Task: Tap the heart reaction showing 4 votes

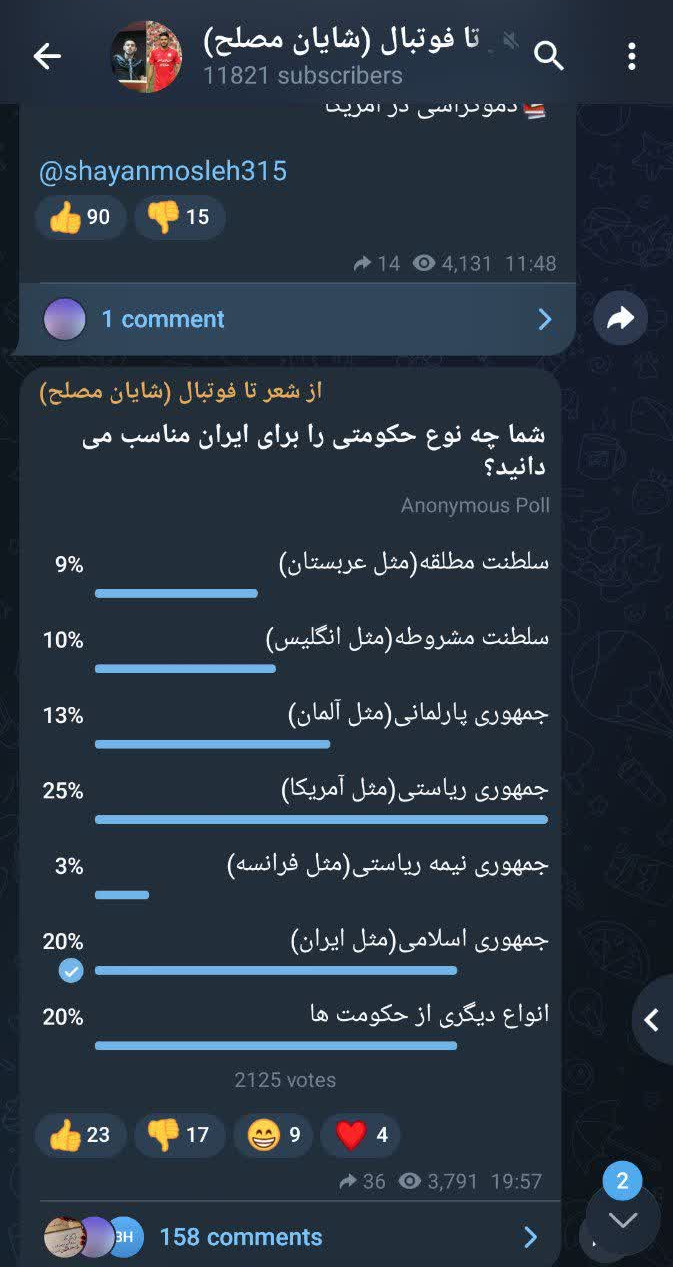Action: (x=360, y=1135)
